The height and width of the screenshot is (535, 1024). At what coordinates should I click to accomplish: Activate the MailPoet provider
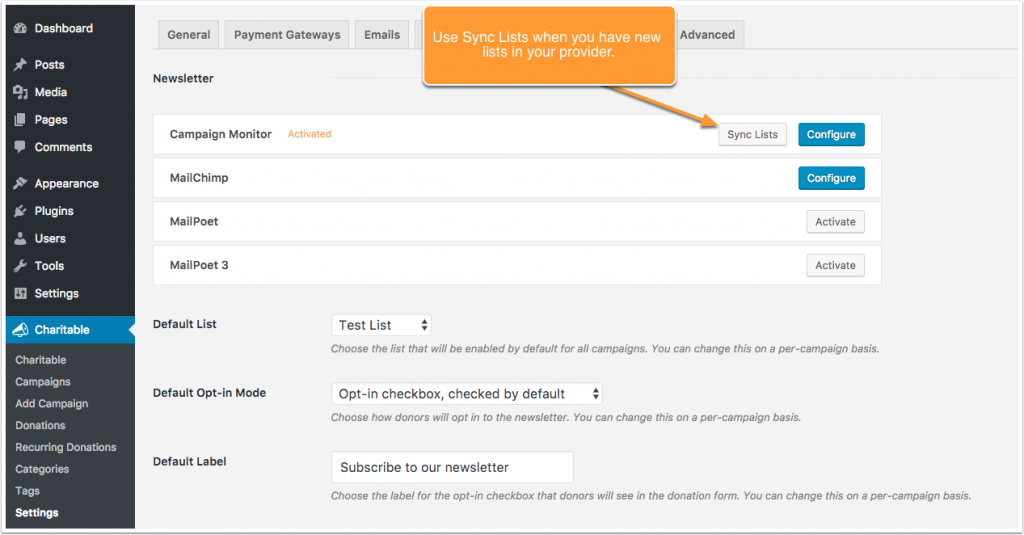pyautogui.click(x=835, y=222)
